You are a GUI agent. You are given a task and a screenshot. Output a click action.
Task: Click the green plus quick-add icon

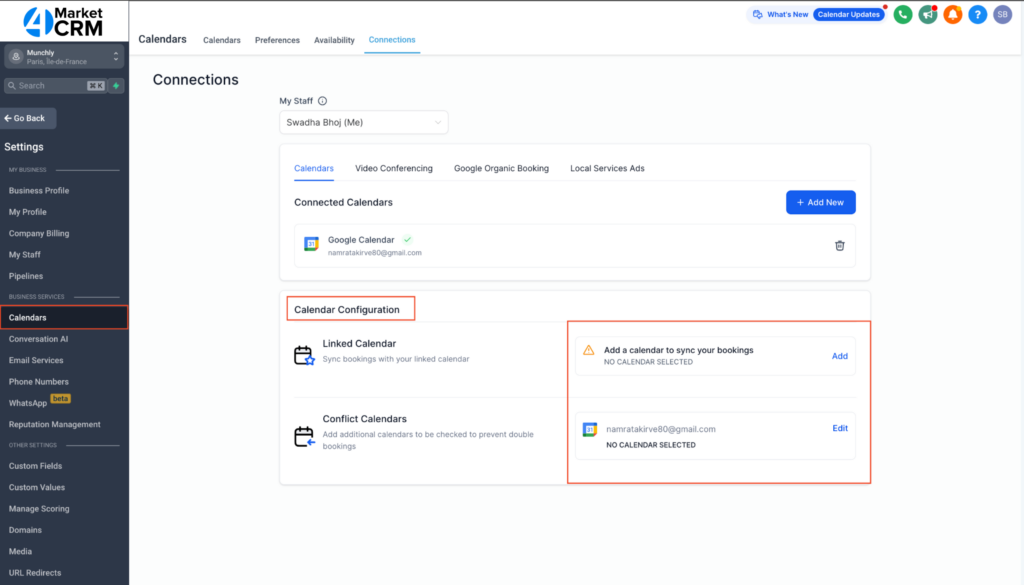point(117,86)
